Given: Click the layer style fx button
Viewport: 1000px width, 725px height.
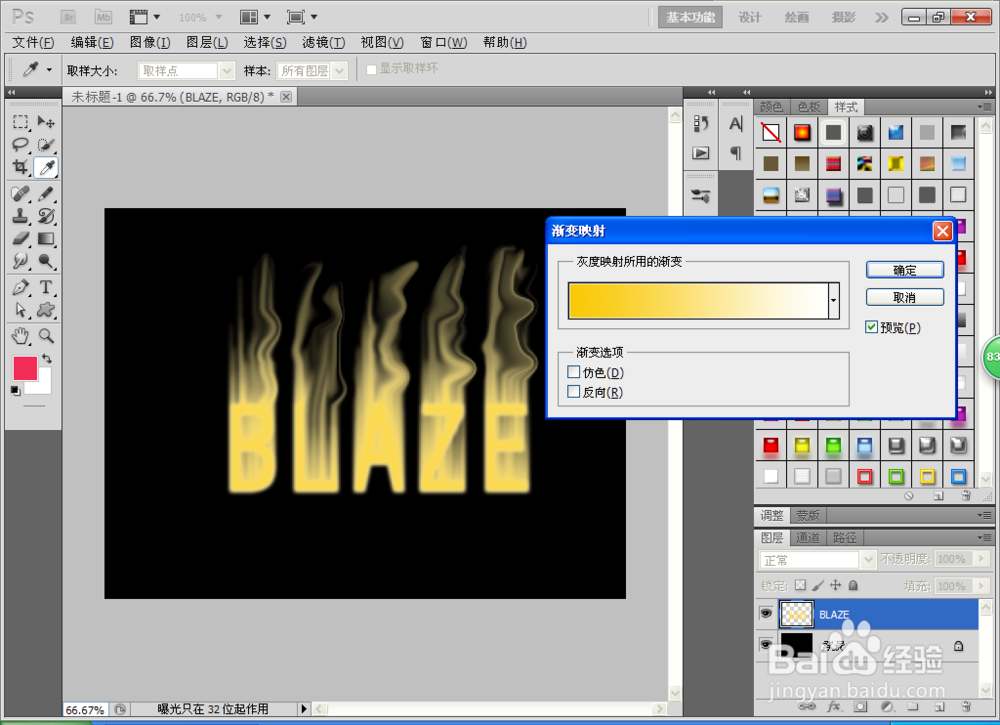Looking at the screenshot, I should click(834, 707).
